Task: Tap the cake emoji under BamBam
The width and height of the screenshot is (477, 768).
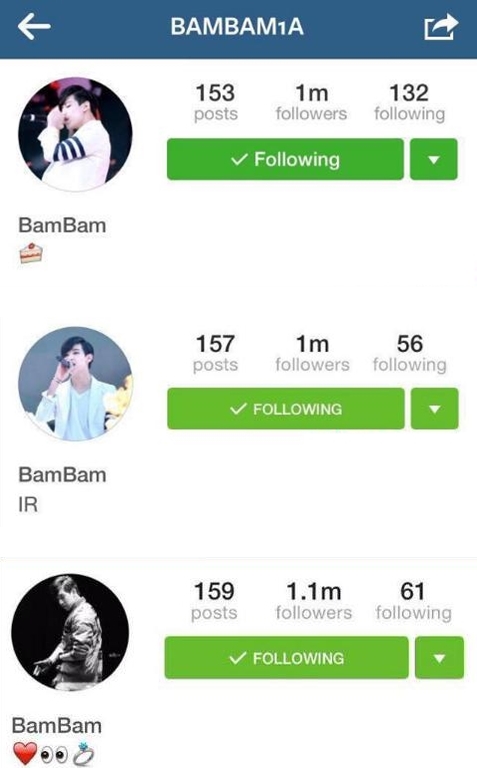Action: click(30, 253)
